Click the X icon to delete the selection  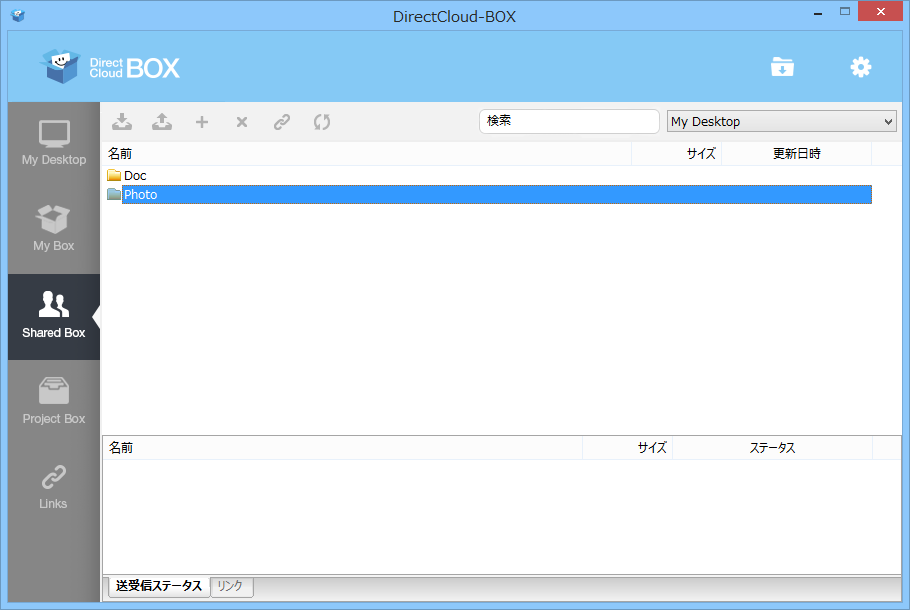241,121
